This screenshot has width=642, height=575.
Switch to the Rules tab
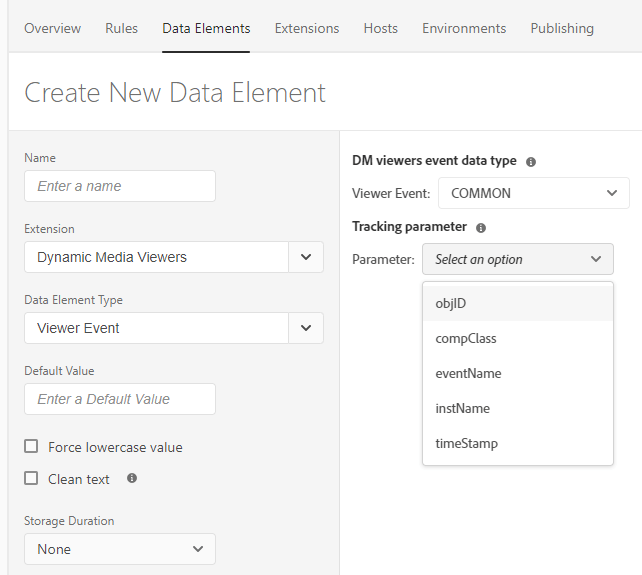pos(122,28)
